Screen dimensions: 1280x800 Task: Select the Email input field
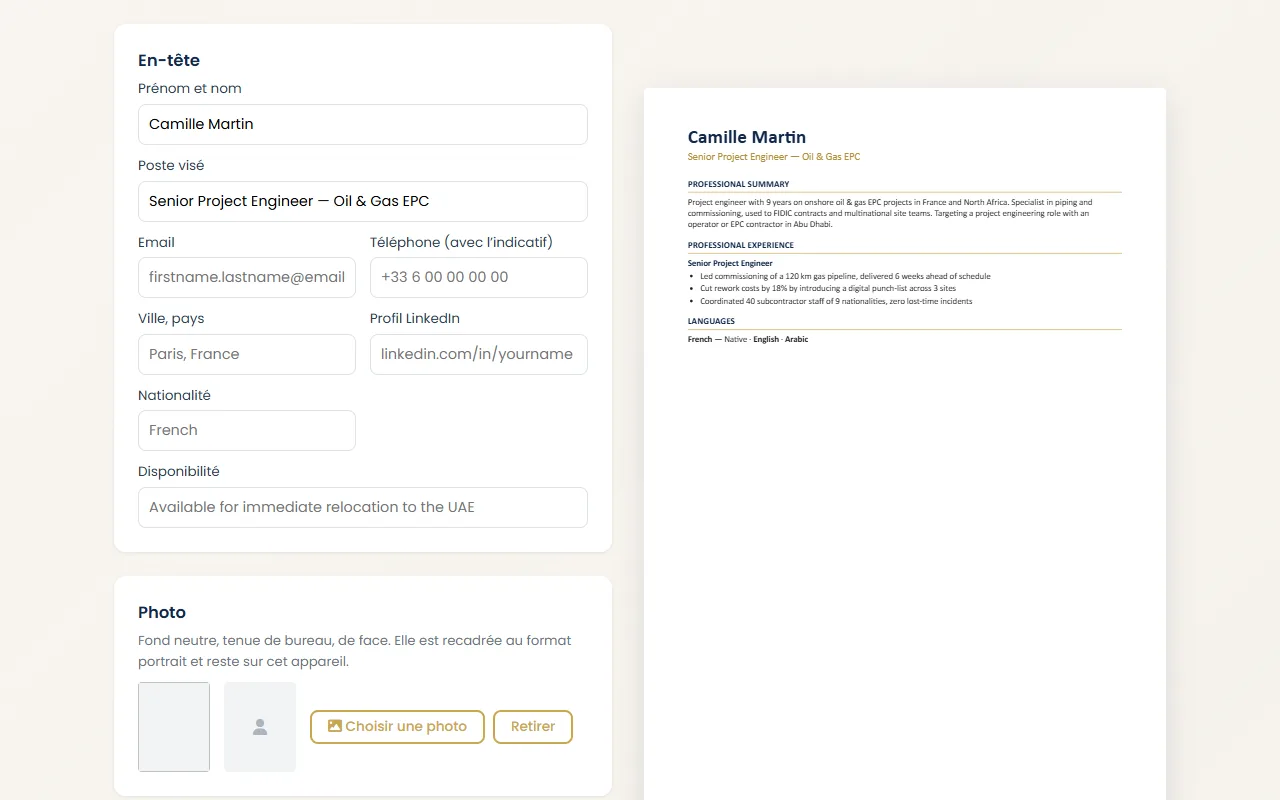[x=247, y=277]
